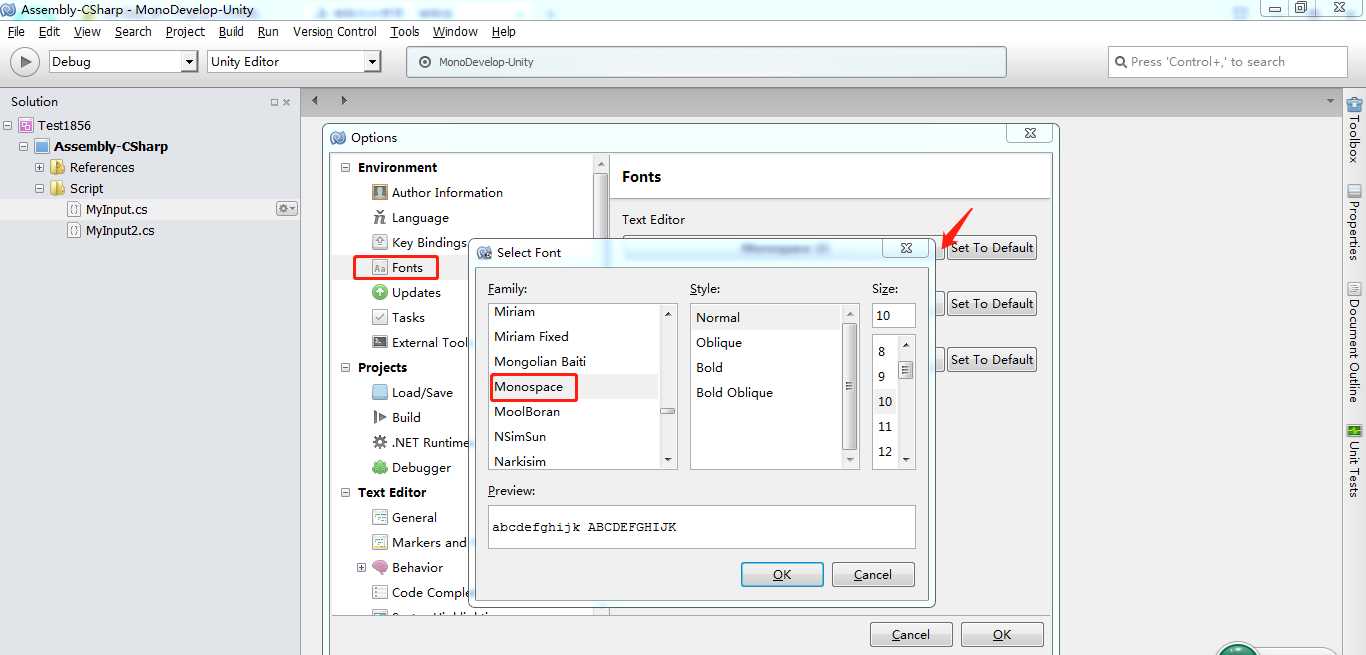The height and width of the screenshot is (655, 1366).
Task: Click the References folder icon
Action: pyautogui.click(x=58, y=167)
